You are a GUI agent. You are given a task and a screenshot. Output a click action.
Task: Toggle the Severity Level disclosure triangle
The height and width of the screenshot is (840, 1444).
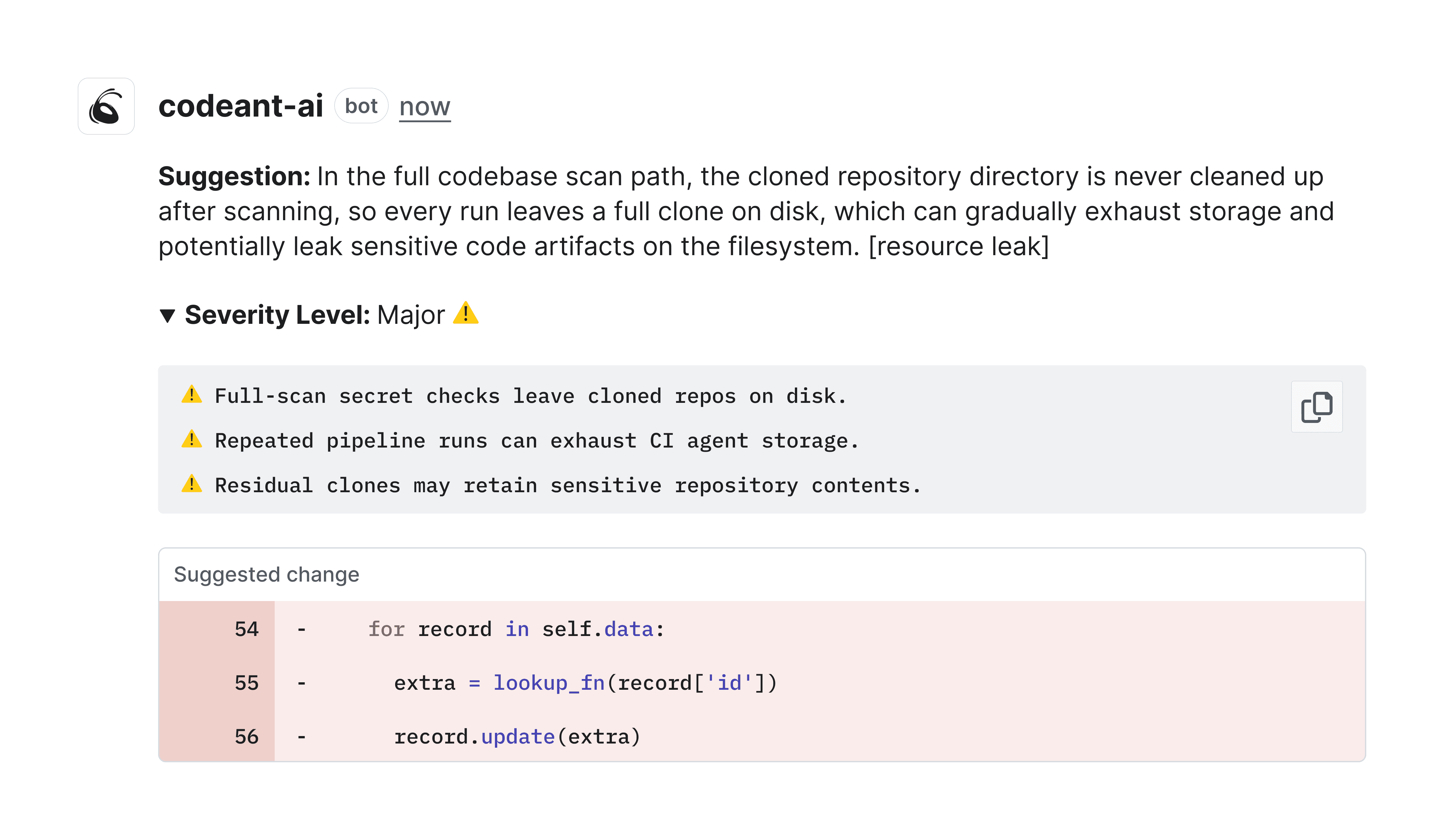tap(168, 314)
